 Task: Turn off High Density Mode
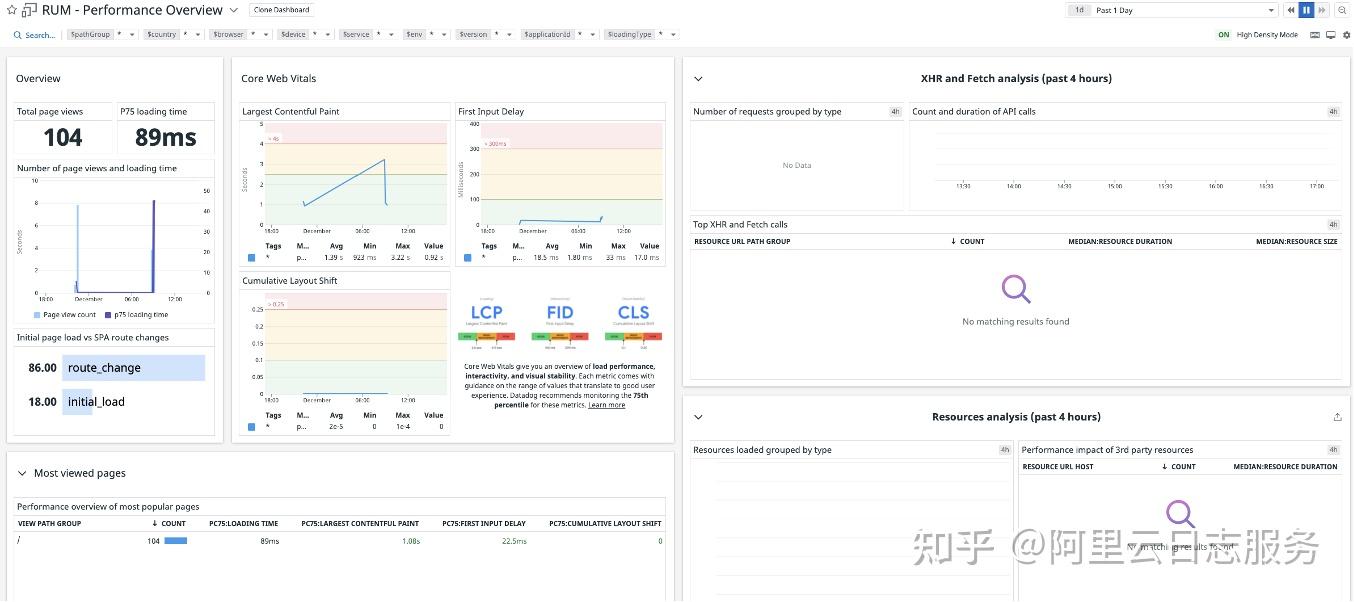pos(1222,34)
